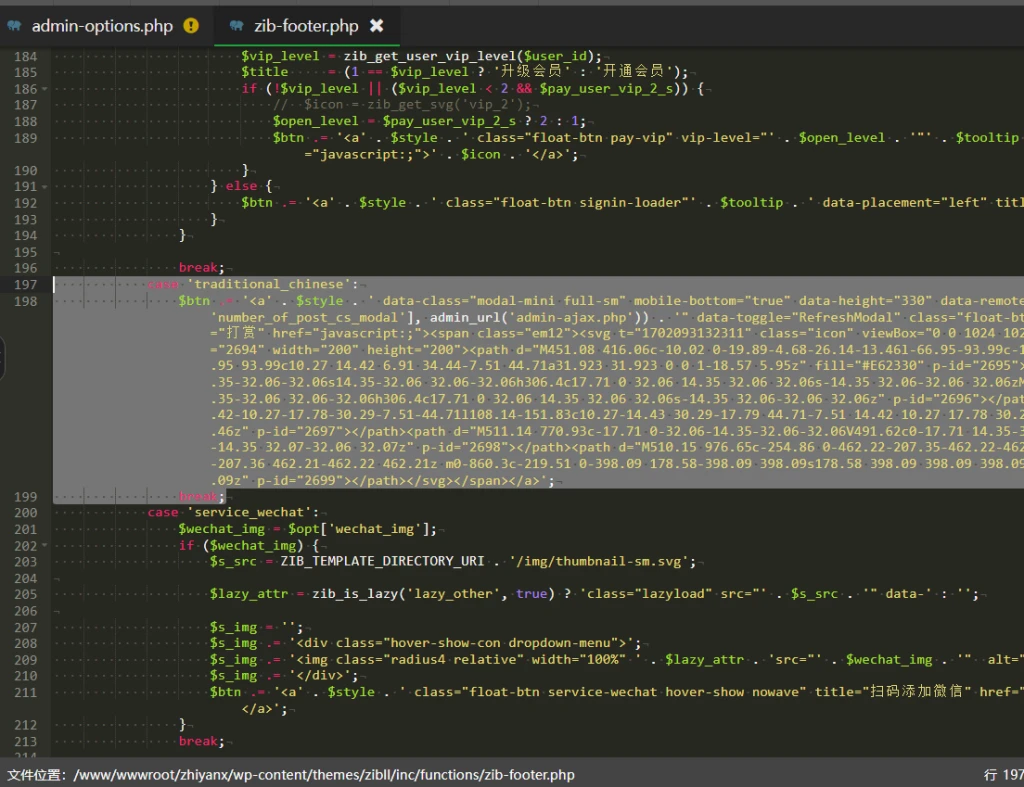Click the $title variable on line 185

tap(264, 72)
